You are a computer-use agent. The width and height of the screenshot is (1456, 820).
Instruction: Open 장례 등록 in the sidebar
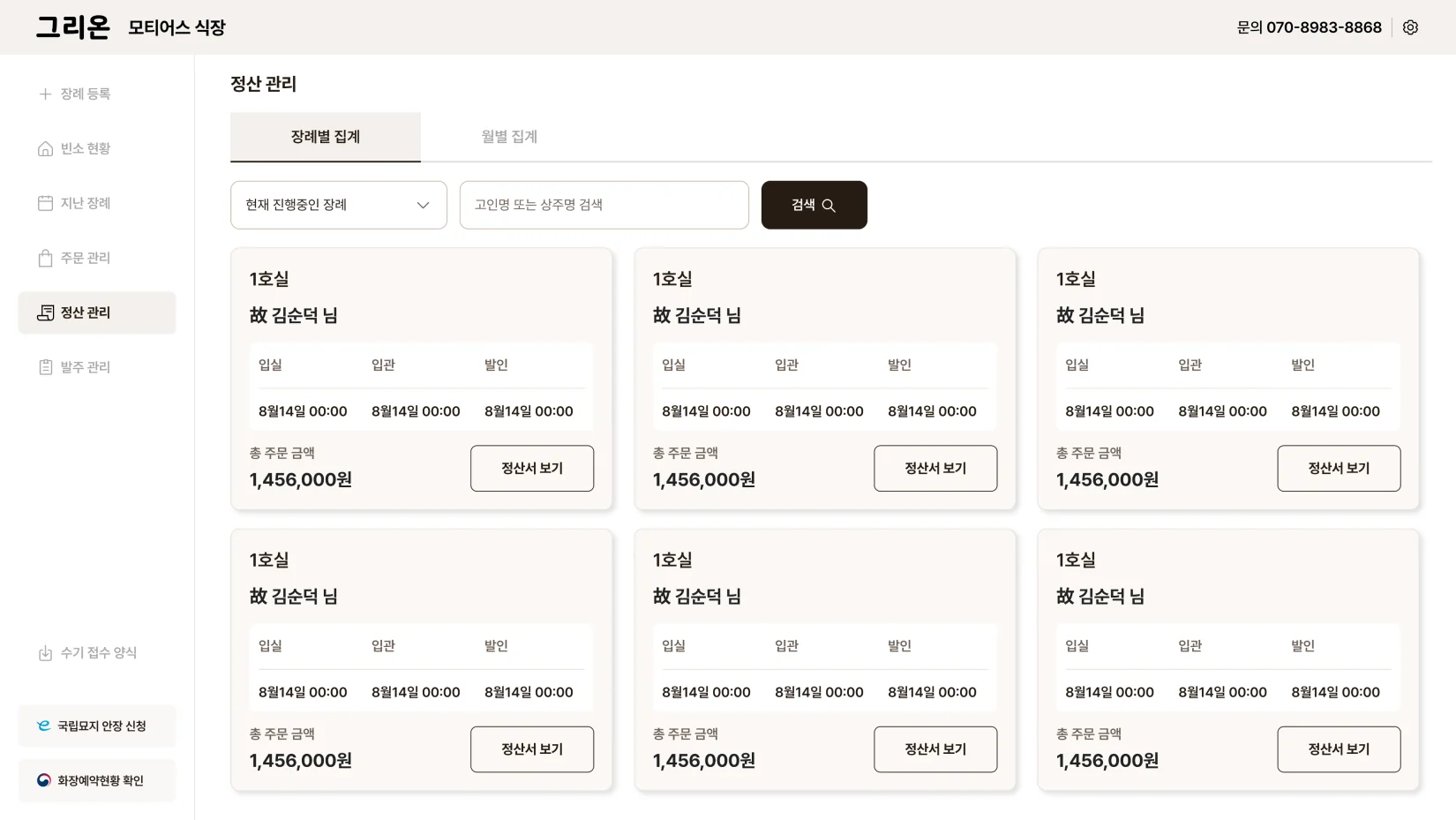point(97,94)
